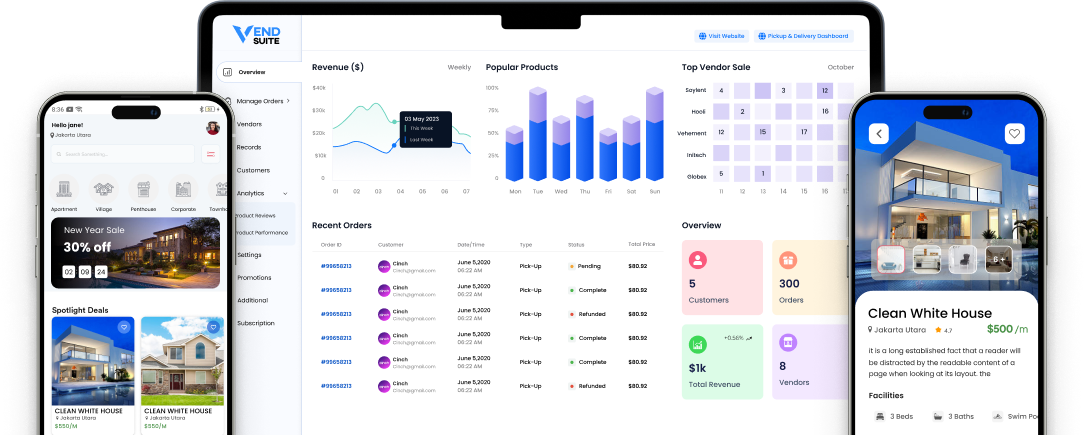Image resolution: width=1084 pixels, height=435 pixels.
Task: Favorite the first Spotlight Deals house
Action: tap(124, 327)
